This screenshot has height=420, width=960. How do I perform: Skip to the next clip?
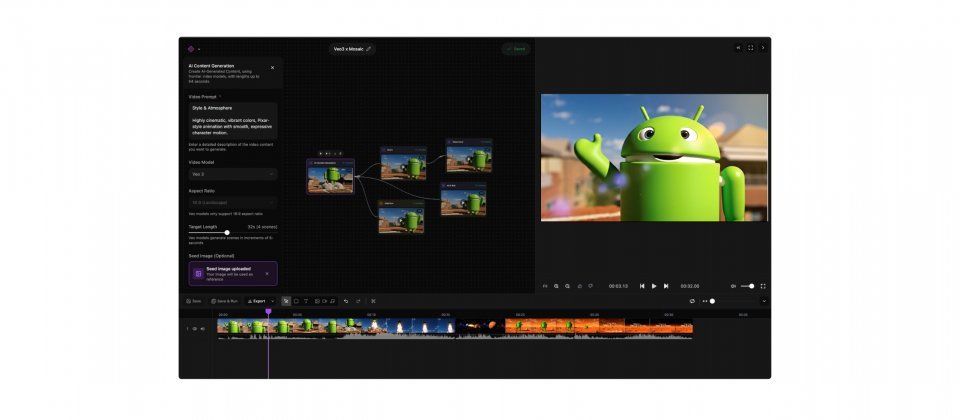click(x=666, y=286)
